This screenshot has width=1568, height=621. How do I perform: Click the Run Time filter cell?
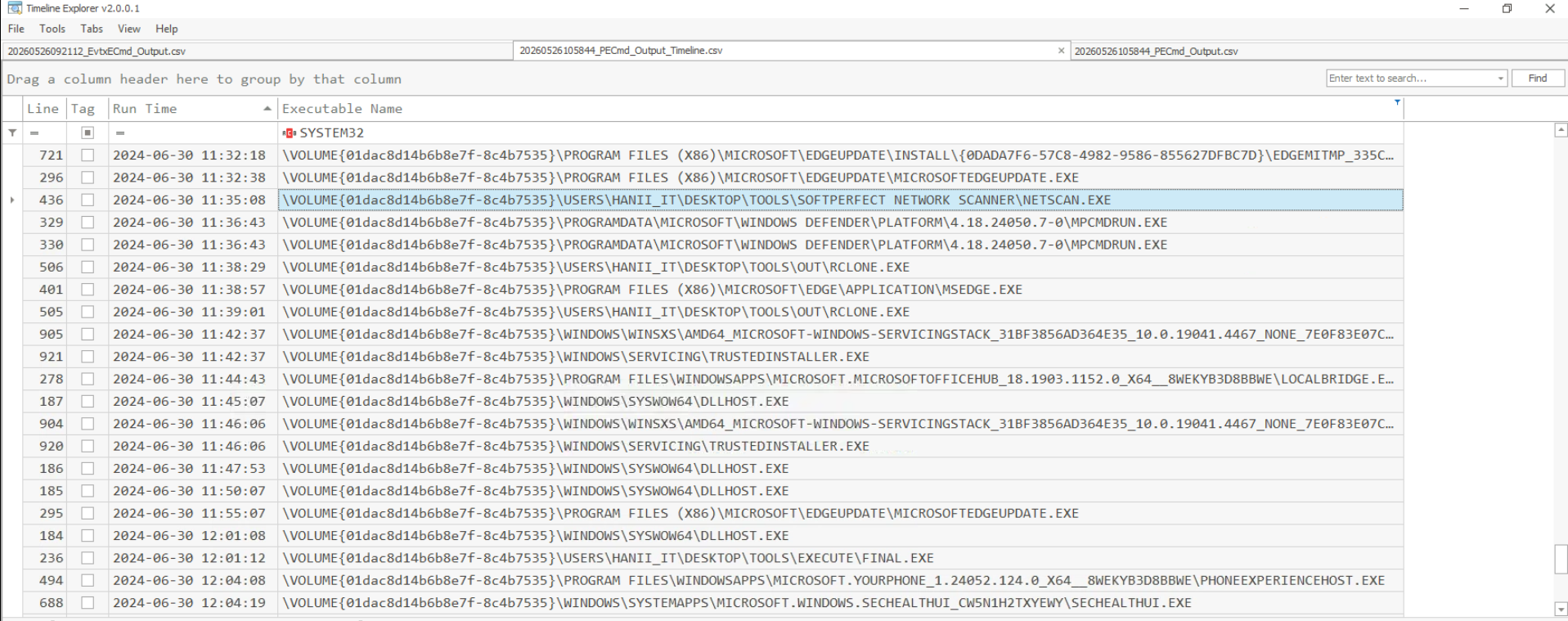[x=193, y=133]
